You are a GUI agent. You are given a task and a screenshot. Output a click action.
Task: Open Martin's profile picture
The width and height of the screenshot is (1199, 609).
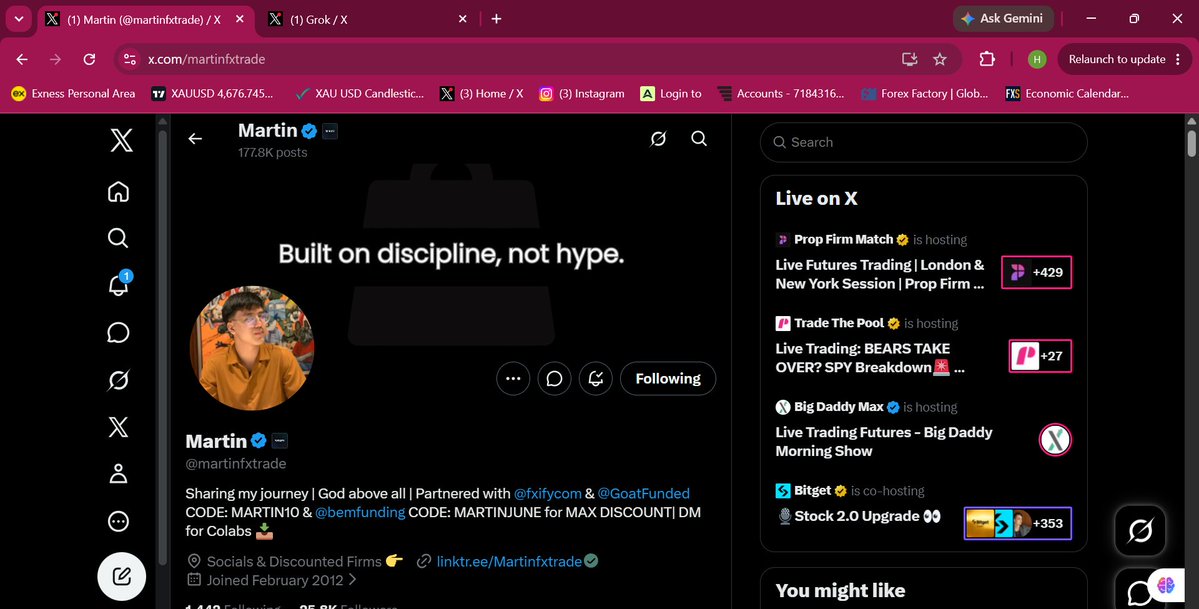coord(252,348)
